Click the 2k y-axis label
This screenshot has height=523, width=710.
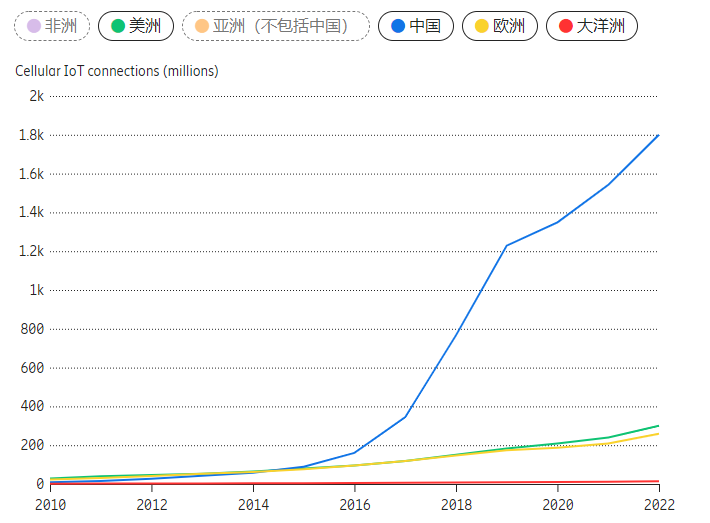(36, 96)
